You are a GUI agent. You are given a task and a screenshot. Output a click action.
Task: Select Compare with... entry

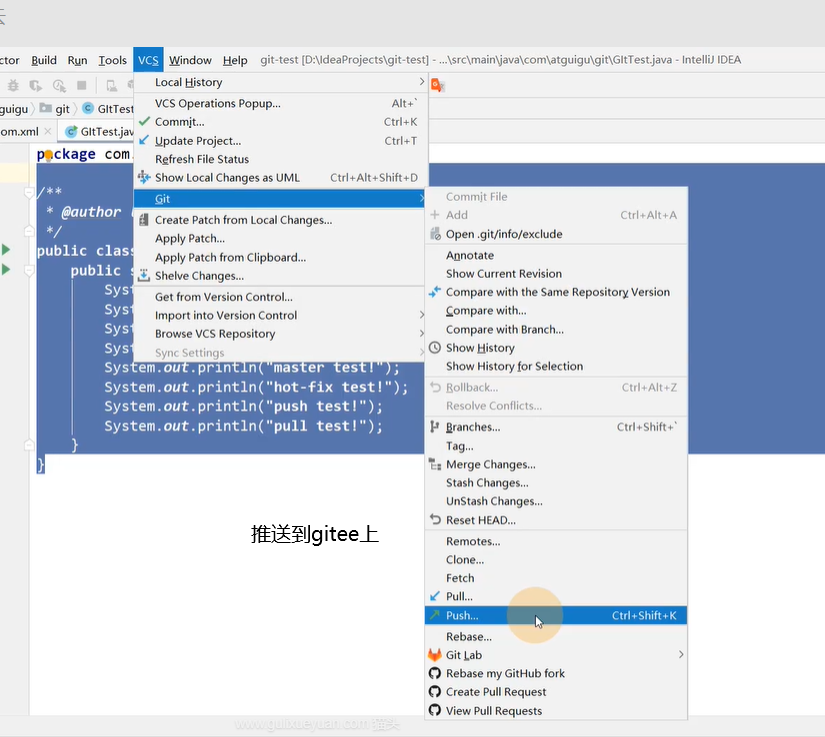tap(556, 310)
